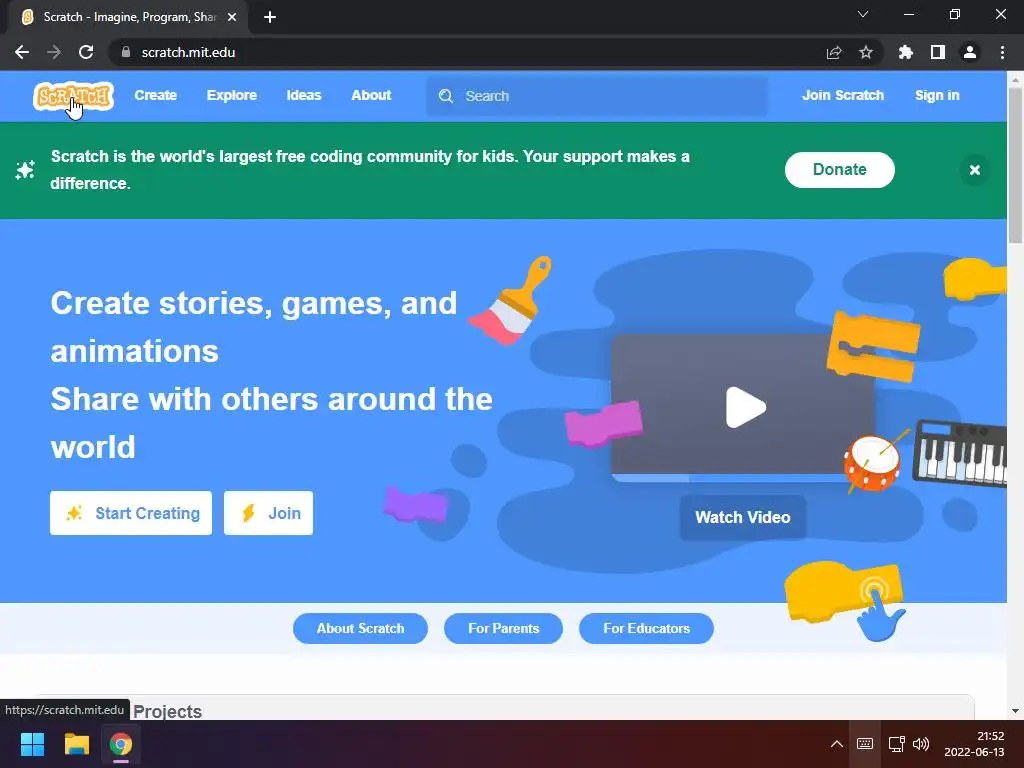Click the address bar URL scratch.mit.edu
This screenshot has width=1024, height=768.
(x=188, y=52)
